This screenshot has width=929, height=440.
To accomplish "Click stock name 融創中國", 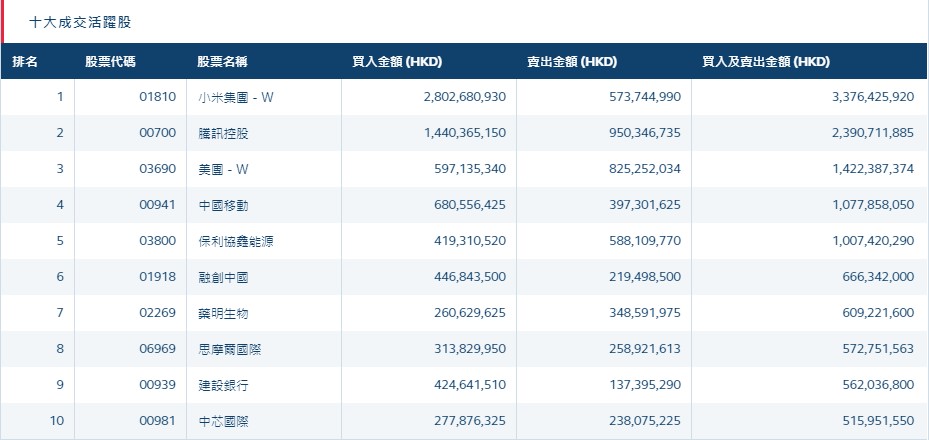I will [x=222, y=277].
